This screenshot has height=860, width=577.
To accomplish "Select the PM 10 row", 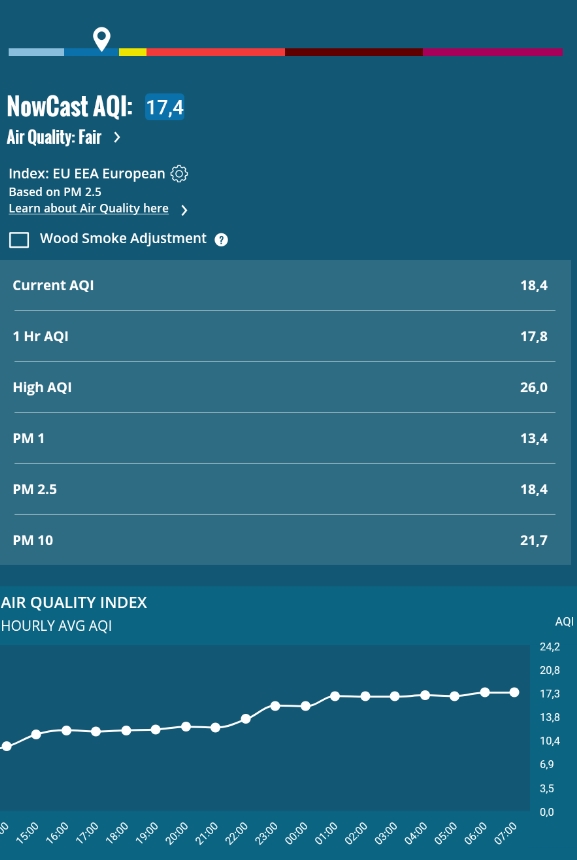I will pyautogui.click(x=285, y=540).
